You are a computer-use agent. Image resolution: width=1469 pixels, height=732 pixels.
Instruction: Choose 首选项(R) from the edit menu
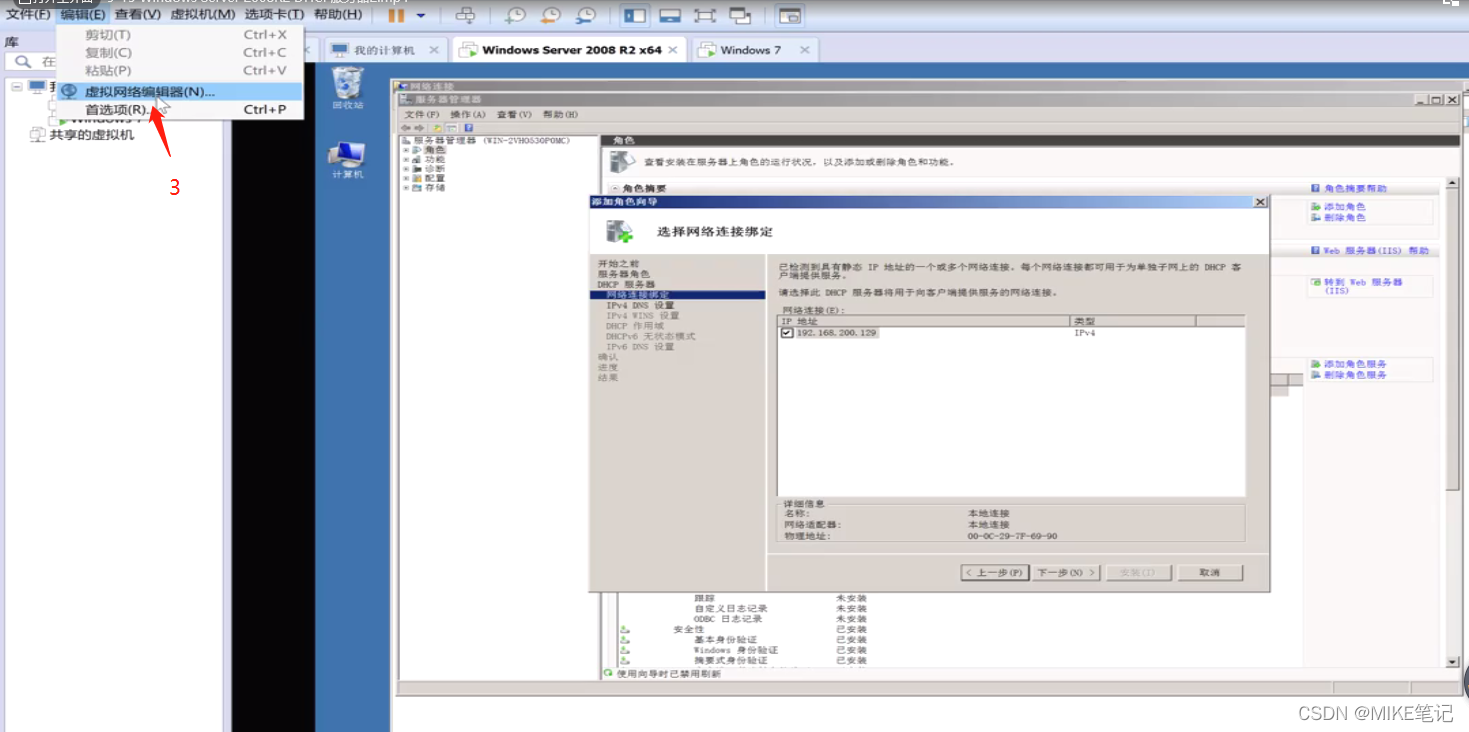179,109
